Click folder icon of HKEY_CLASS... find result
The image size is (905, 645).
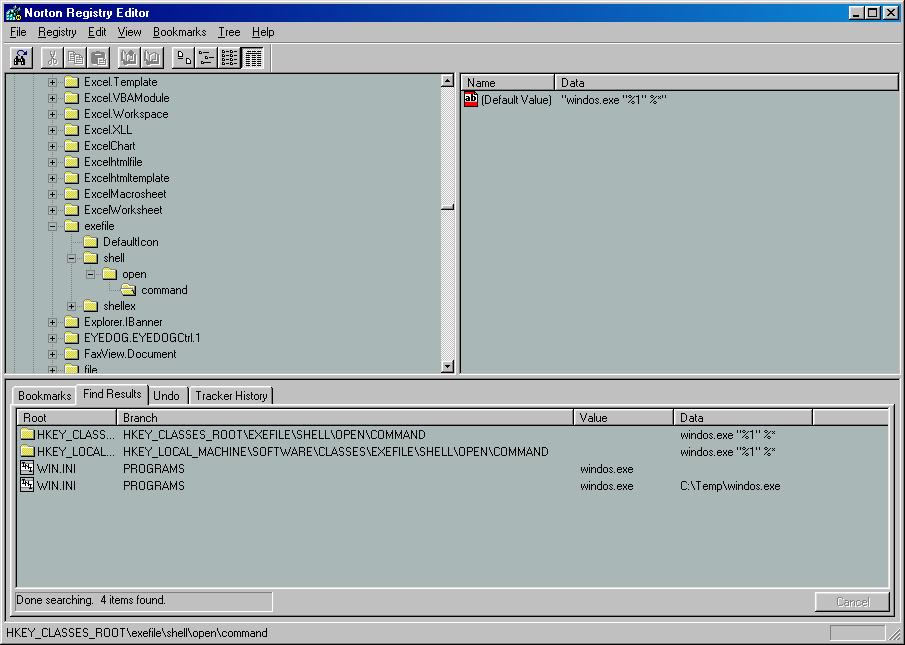27,434
